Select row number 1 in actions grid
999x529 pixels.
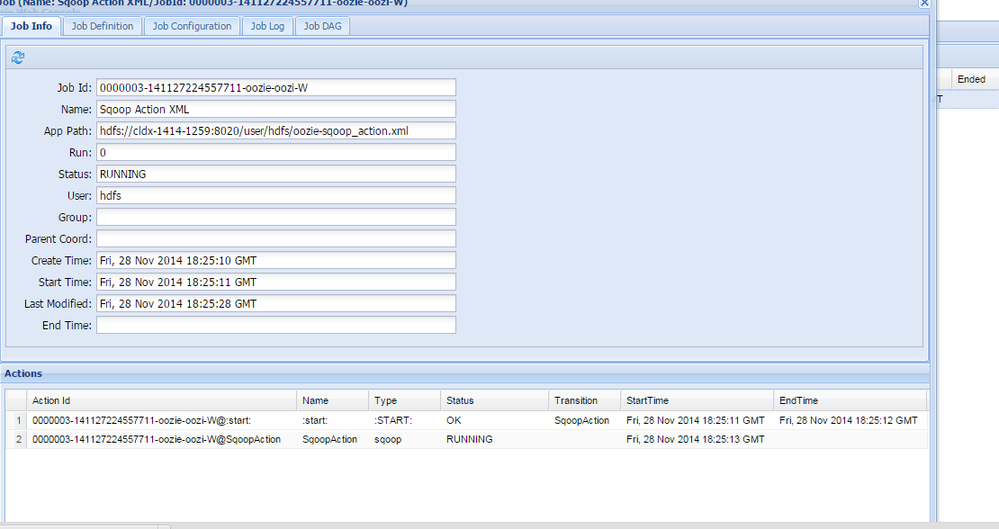click(18, 420)
